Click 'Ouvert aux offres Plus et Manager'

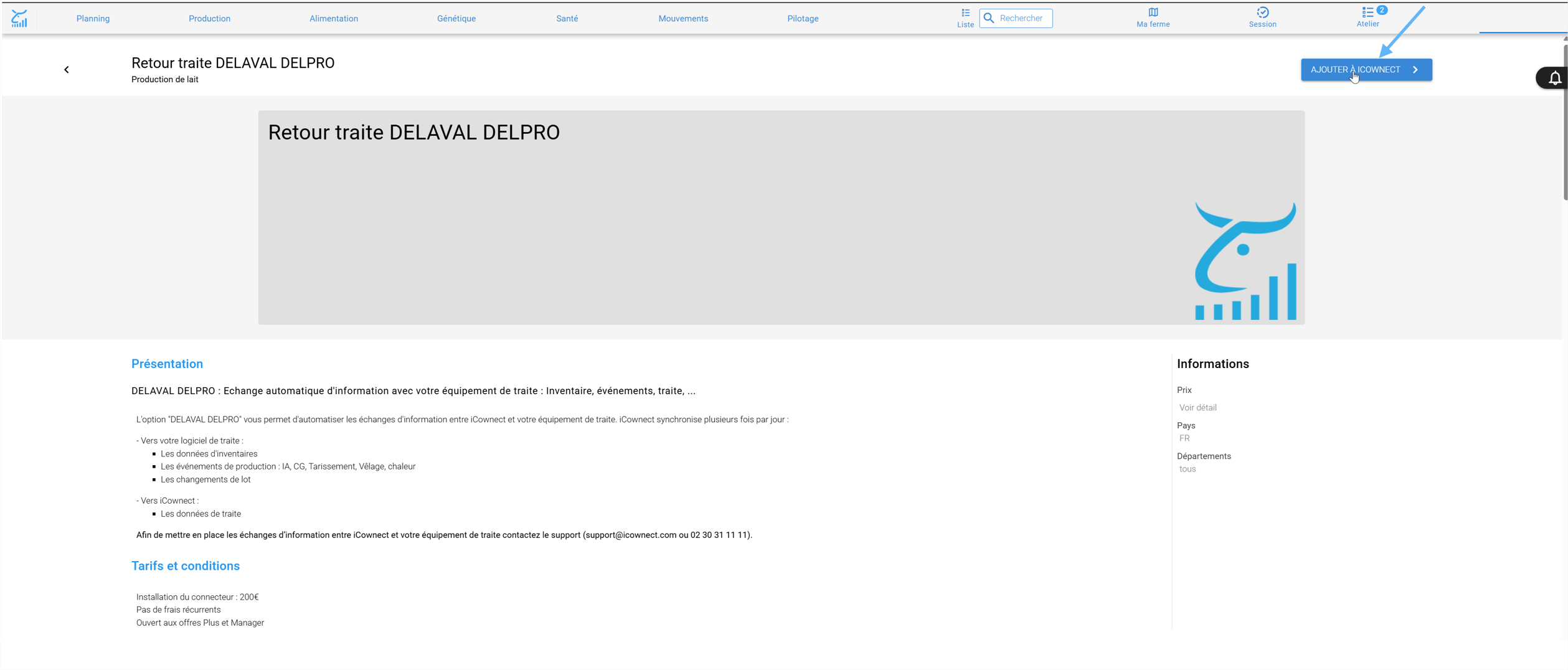[200, 623]
